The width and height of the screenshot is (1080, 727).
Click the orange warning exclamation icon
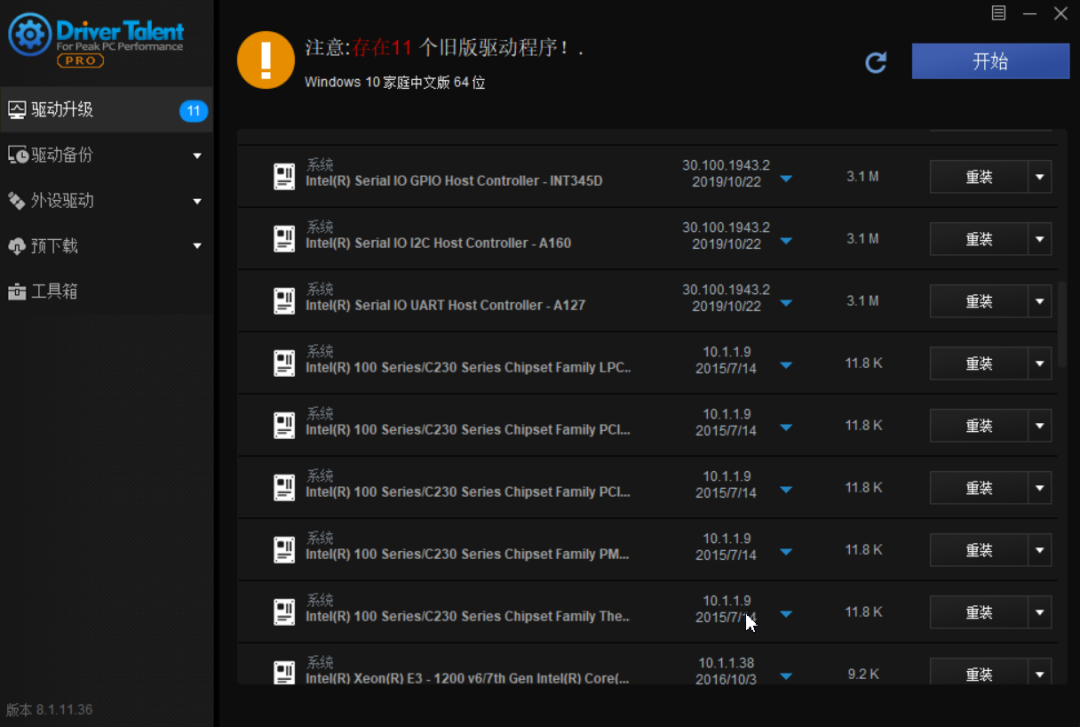click(x=266, y=60)
